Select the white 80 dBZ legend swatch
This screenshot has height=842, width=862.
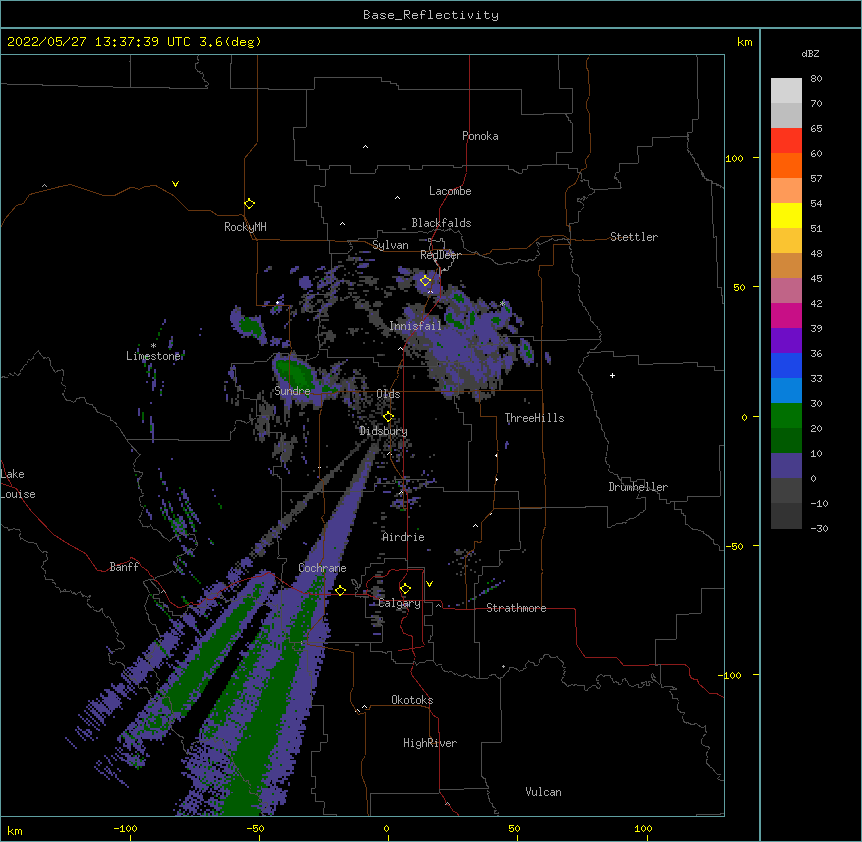(786, 91)
